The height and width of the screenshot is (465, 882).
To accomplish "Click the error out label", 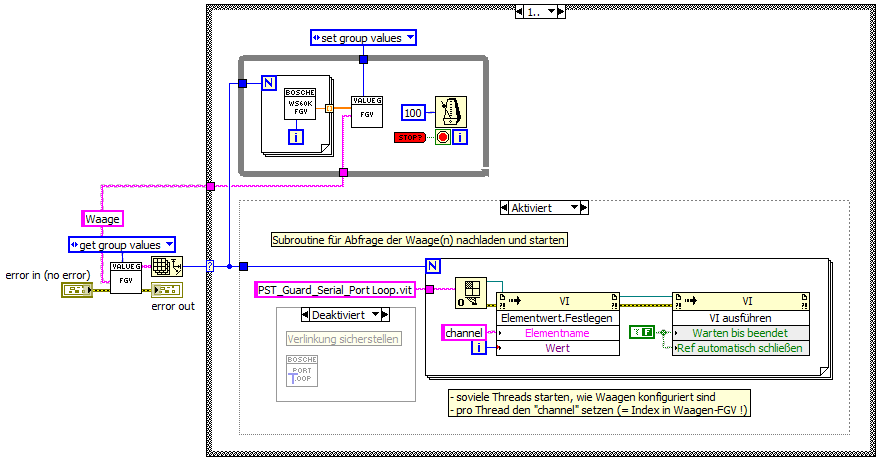I will (x=173, y=306).
